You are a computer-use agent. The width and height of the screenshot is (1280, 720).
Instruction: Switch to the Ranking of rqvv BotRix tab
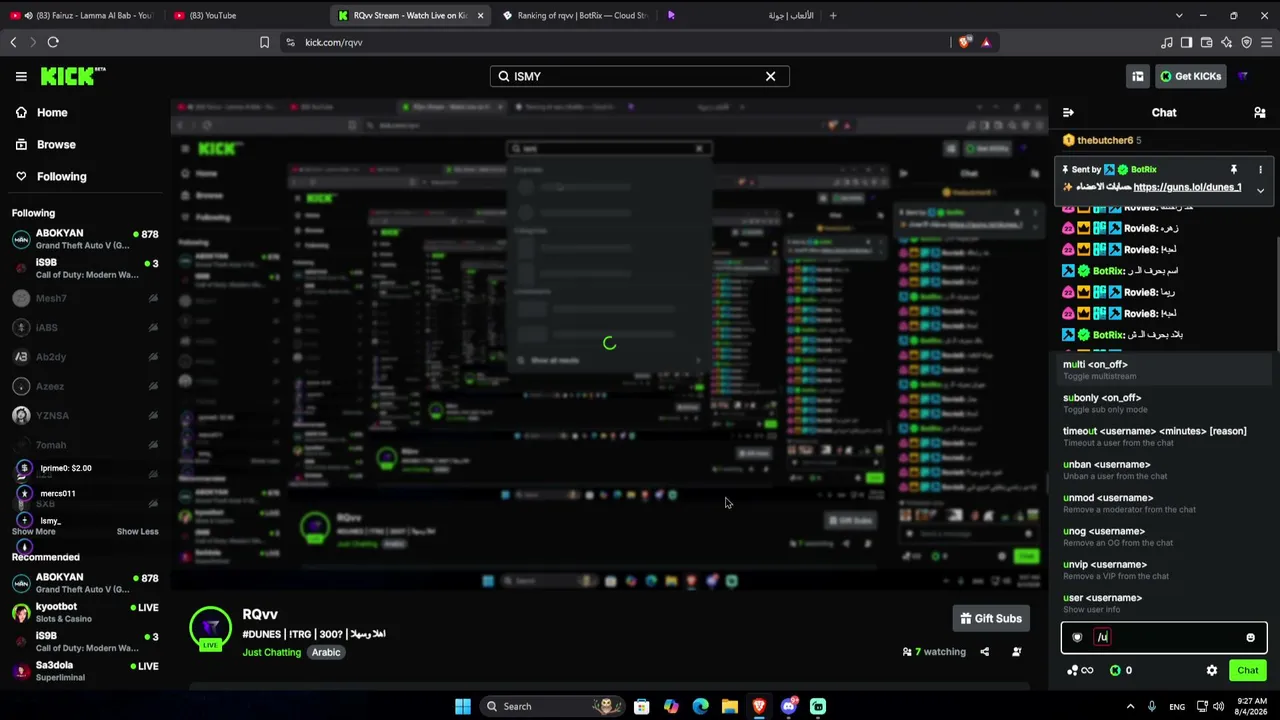[x=575, y=15]
